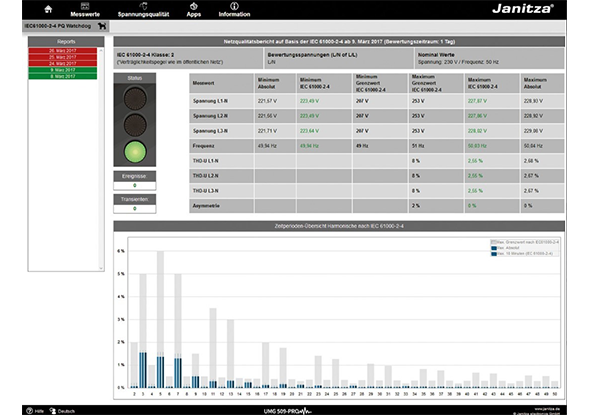Image resolution: width=590 pixels, height=415 pixels.
Task: Click the green traffic light status lamp
Action: [x=135, y=152]
